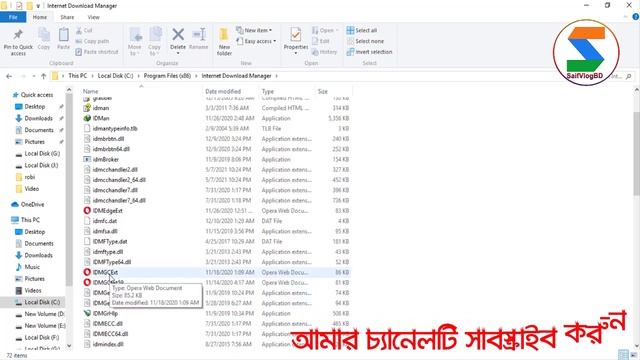Click the Cut command
The height and width of the screenshot is (360, 640).
point(84,30)
